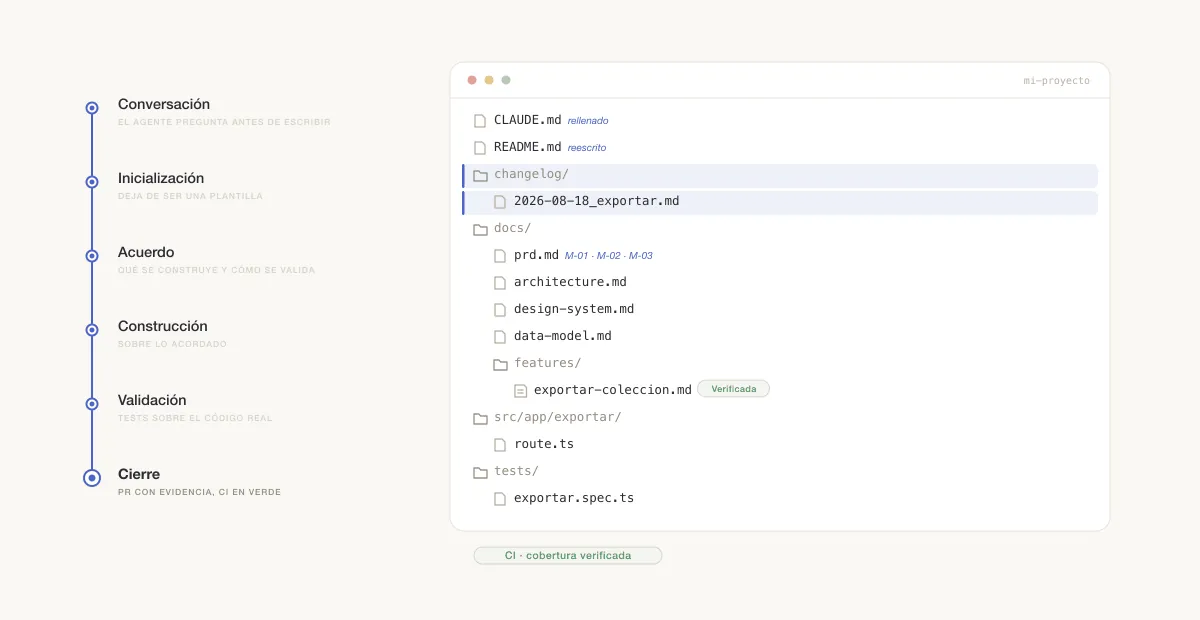
Task: Click the yellow minimize window dot
Action: click(489, 80)
